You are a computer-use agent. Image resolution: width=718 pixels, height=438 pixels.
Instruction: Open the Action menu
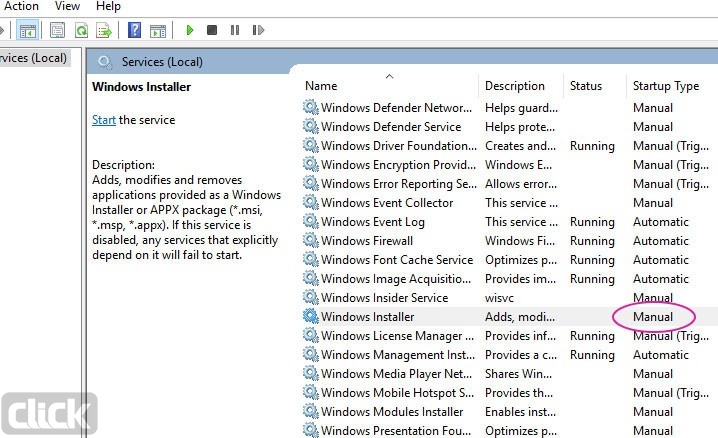(x=21, y=6)
